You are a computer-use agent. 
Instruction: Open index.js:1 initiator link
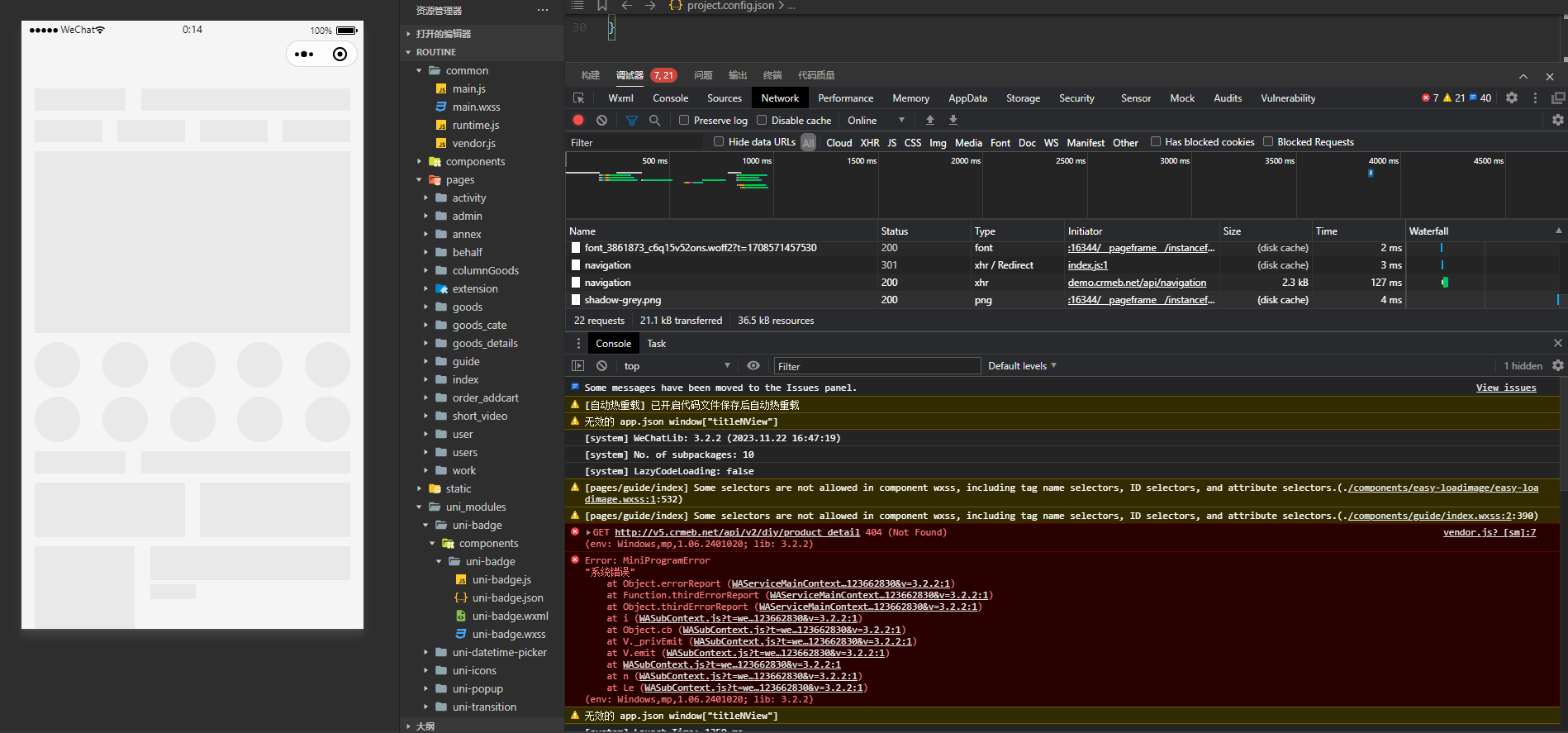pos(1087,265)
